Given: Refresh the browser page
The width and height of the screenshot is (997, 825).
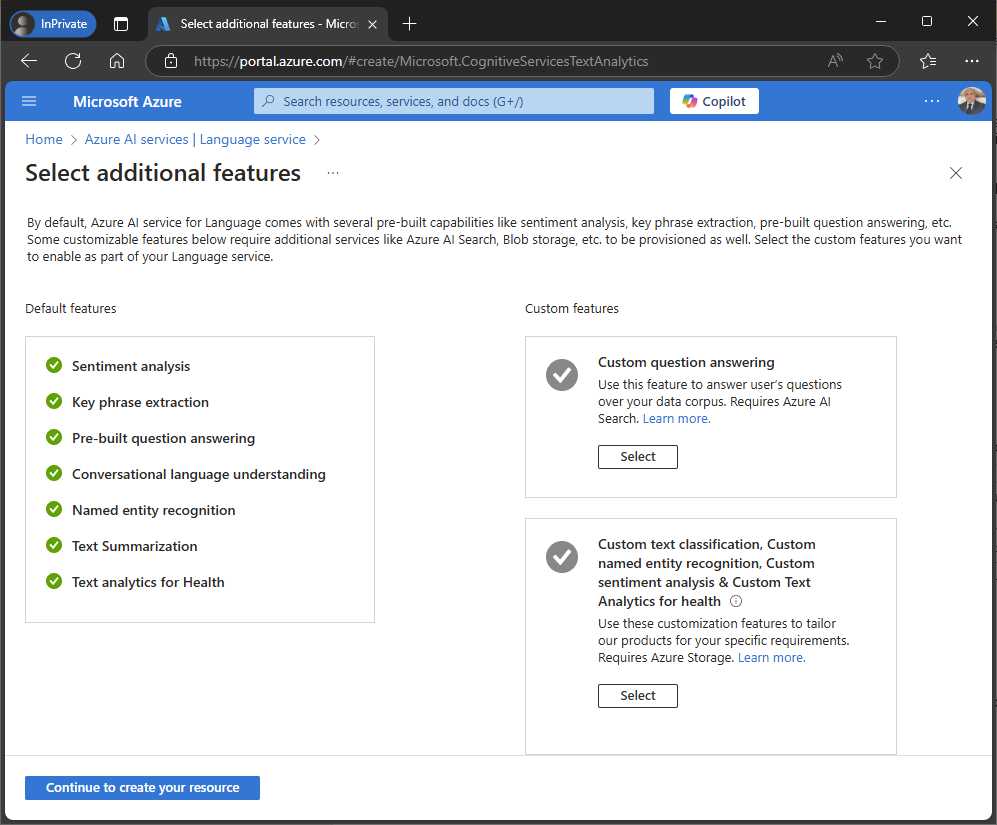Looking at the screenshot, I should pyautogui.click(x=73, y=61).
